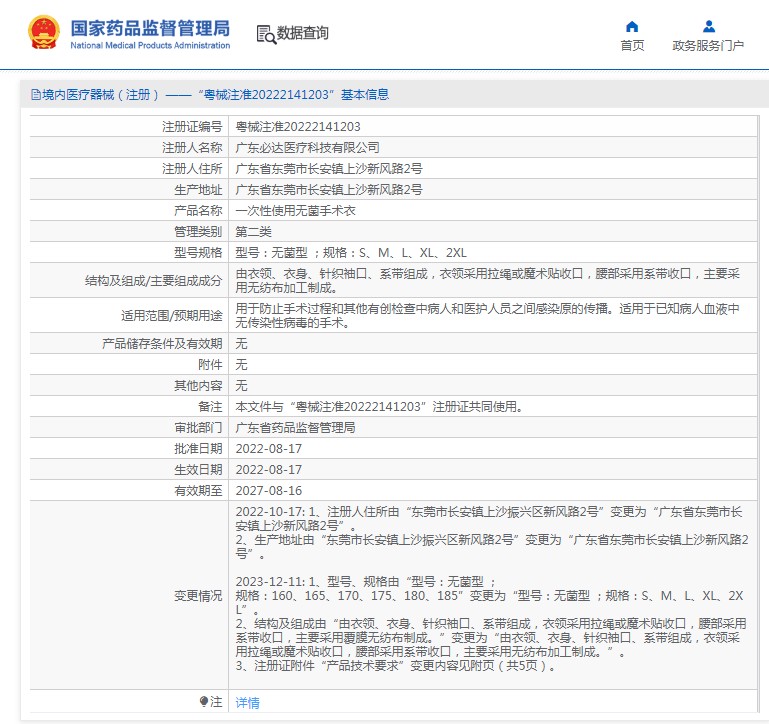Click the 结构及组成/主要组成成分 label

[154, 281]
